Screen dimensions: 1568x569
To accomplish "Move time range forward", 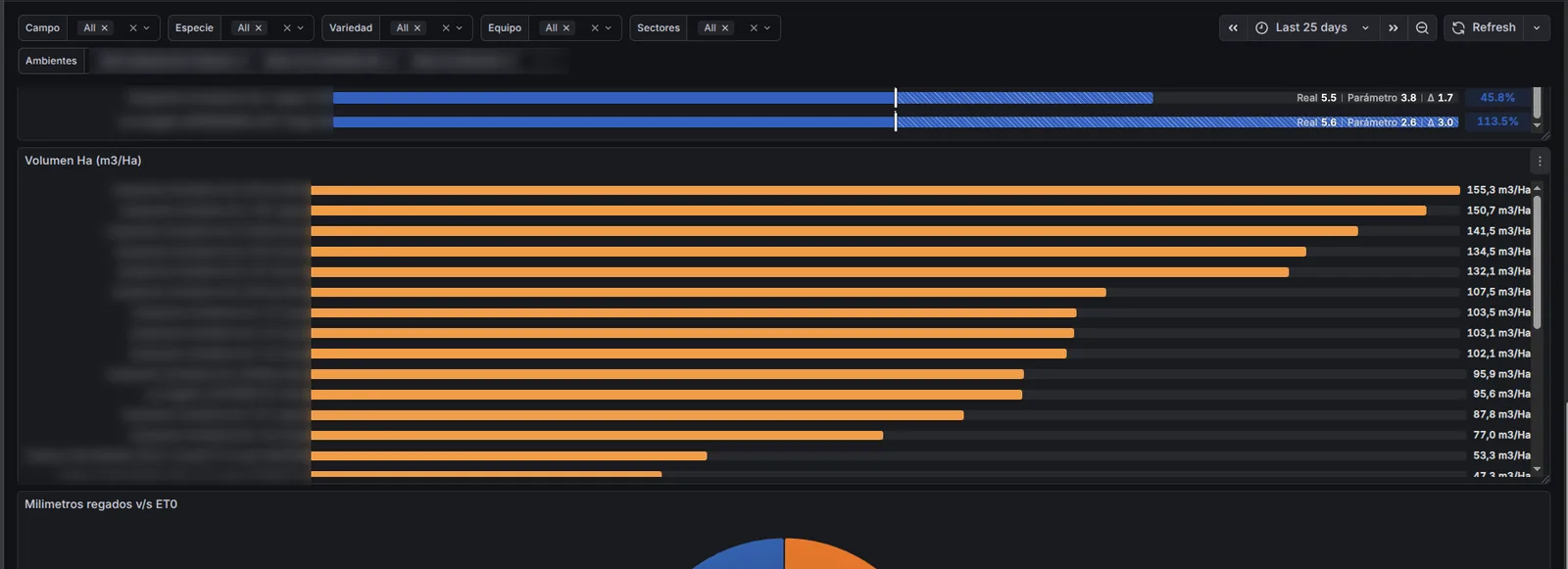I will tap(1394, 28).
